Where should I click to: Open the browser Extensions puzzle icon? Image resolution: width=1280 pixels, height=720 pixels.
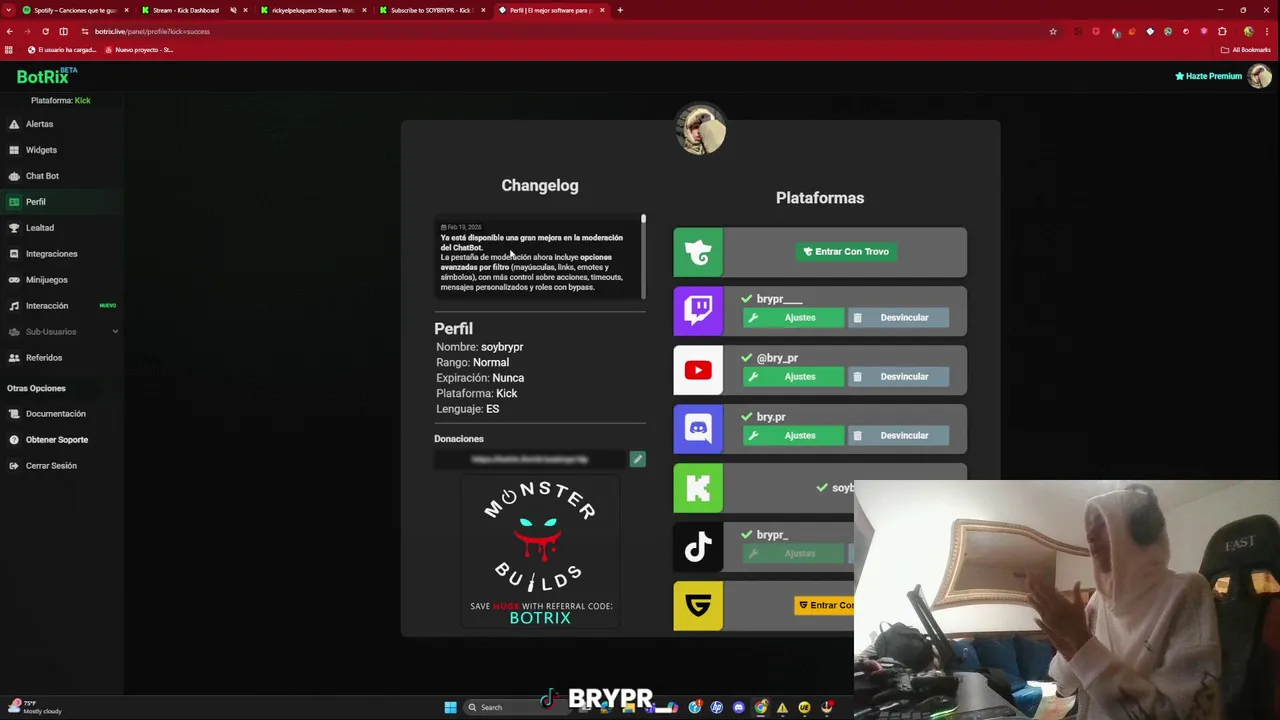tap(1222, 31)
